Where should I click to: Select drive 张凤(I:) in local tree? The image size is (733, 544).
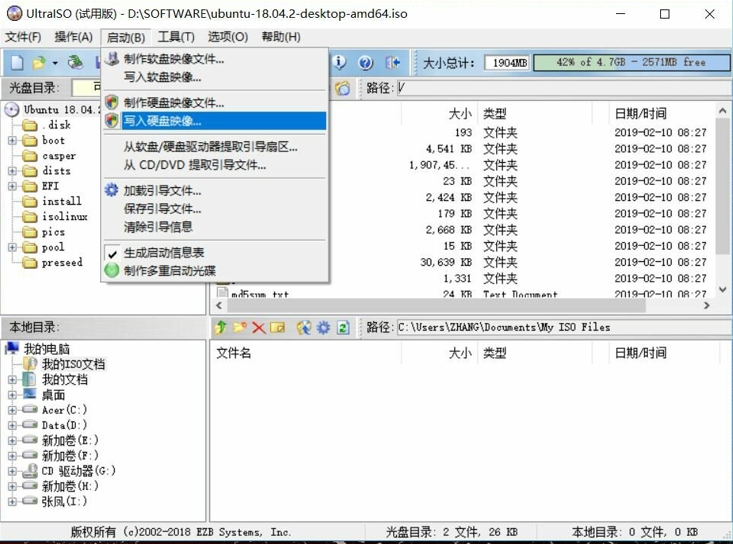coord(64,501)
